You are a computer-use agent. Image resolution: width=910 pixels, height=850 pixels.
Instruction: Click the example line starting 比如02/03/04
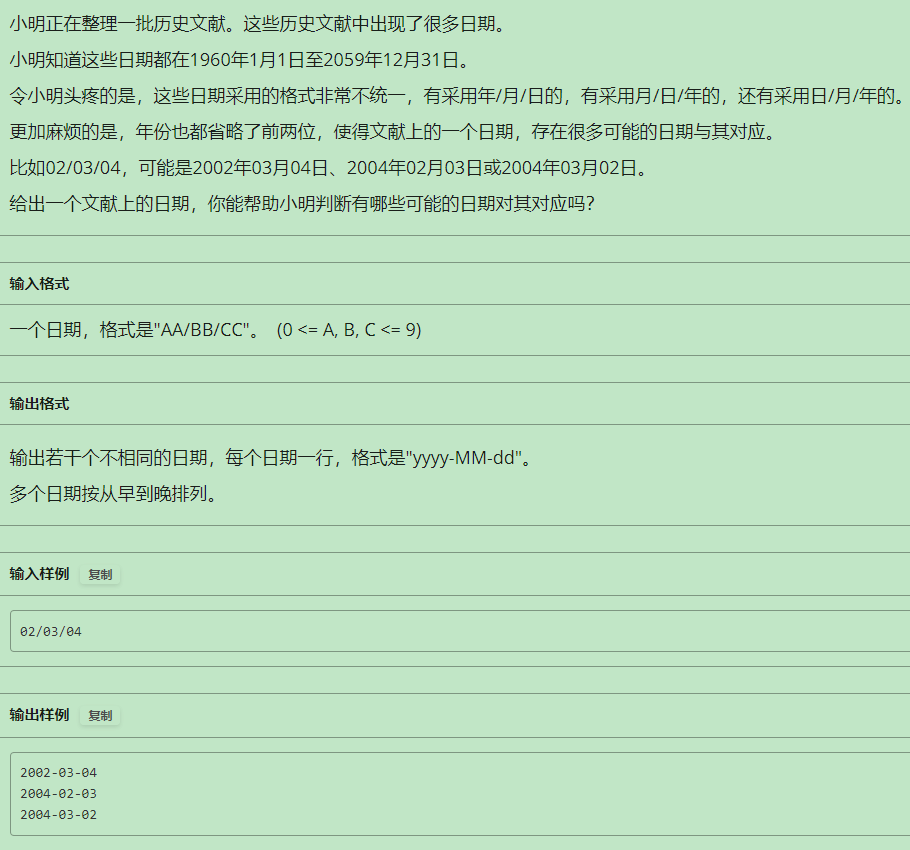[328, 168]
